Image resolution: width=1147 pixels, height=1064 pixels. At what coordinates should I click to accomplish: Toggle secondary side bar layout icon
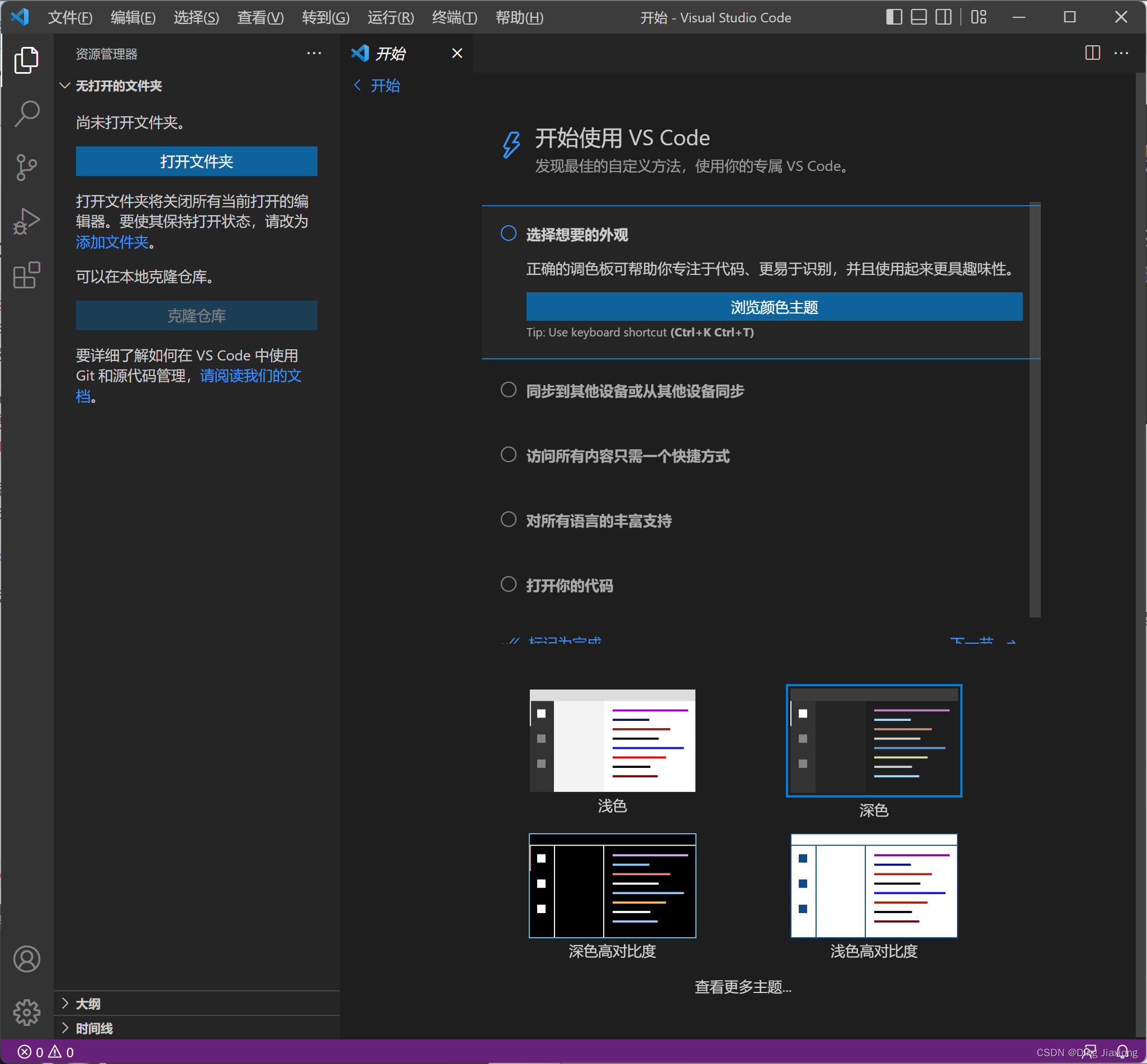tap(943, 17)
